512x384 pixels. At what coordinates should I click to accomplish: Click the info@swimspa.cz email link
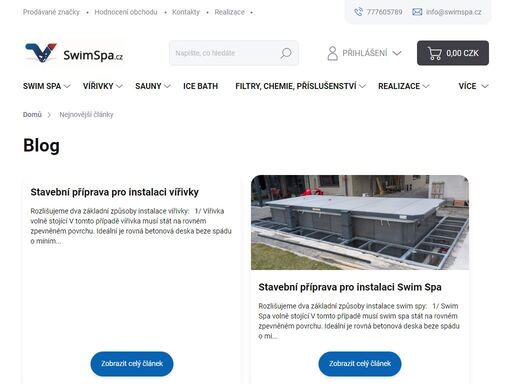pyautogui.click(x=453, y=12)
